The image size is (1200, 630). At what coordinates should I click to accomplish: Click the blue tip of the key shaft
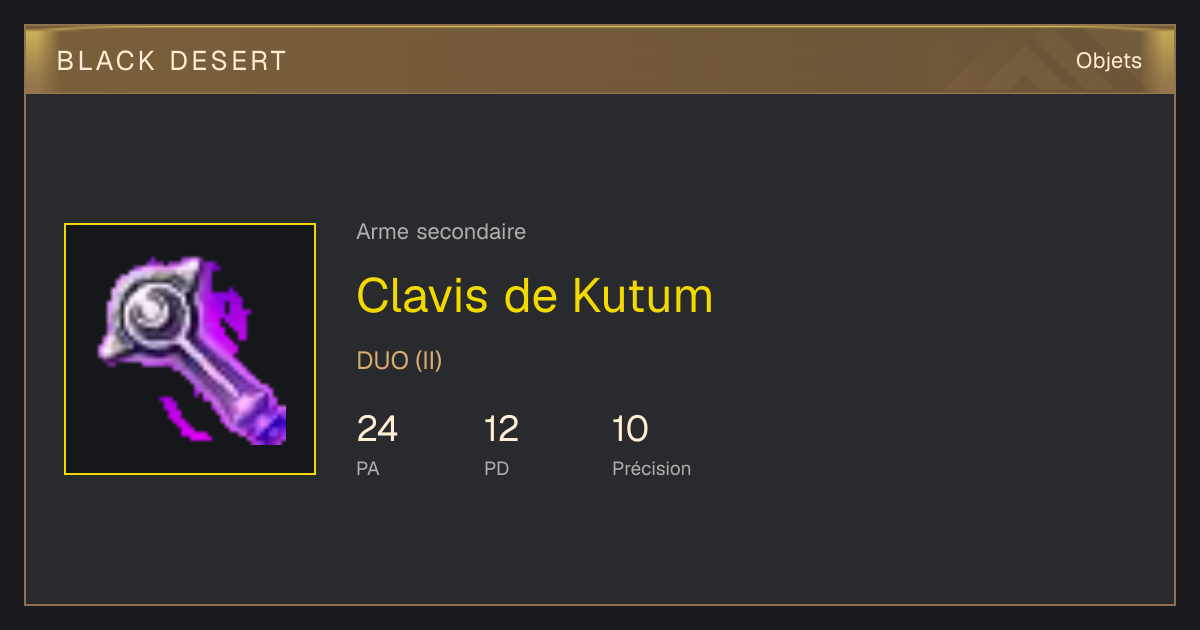[269, 425]
